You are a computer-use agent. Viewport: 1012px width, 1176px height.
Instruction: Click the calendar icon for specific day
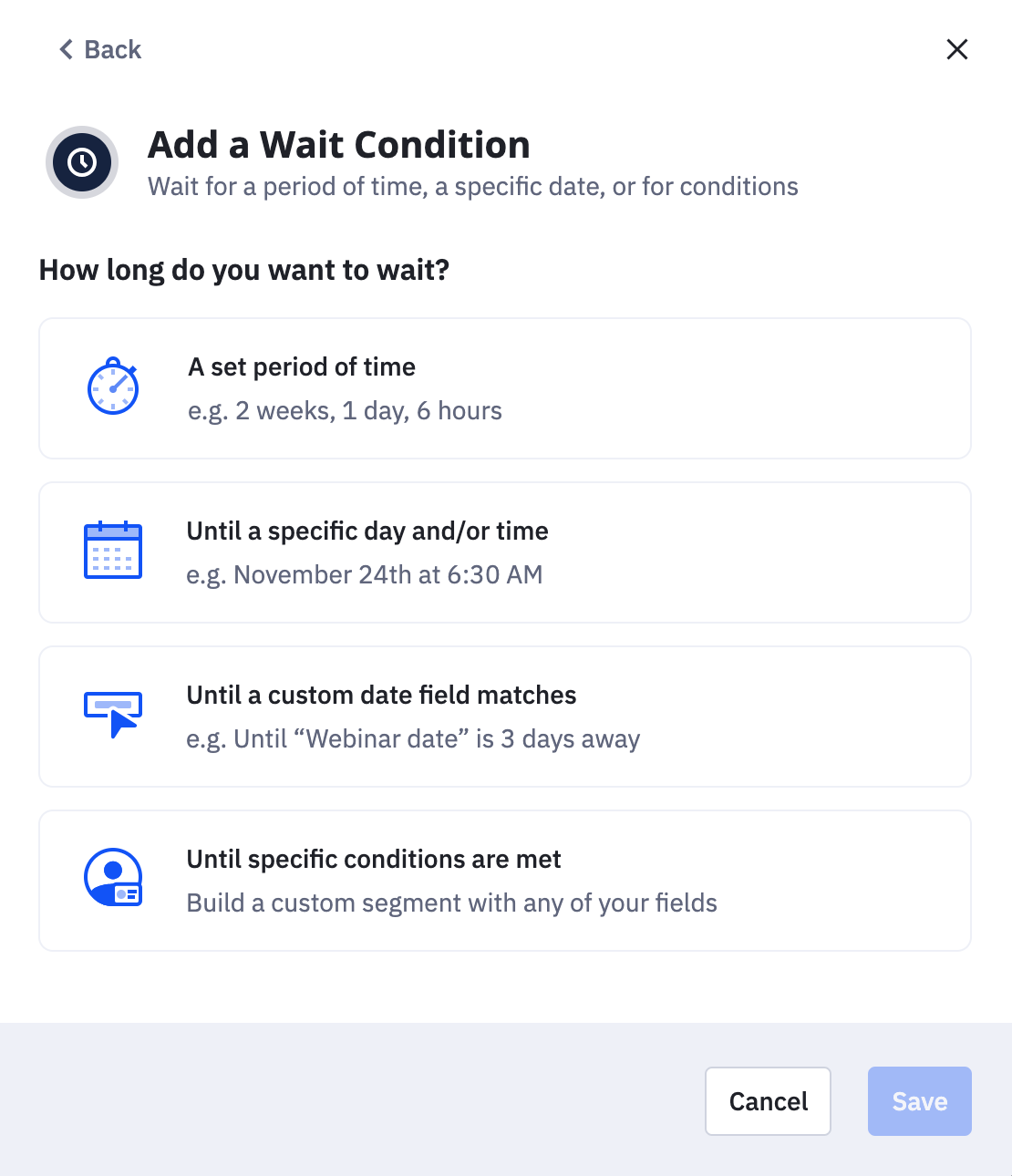pyautogui.click(x=113, y=551)
